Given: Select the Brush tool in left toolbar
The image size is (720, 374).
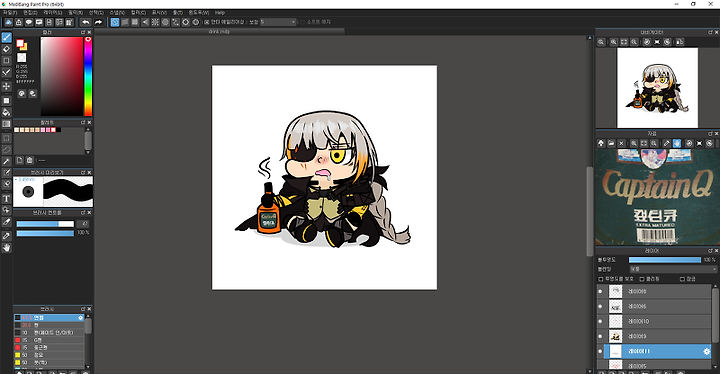Looking at the screenshot, I should click(6, 37).
